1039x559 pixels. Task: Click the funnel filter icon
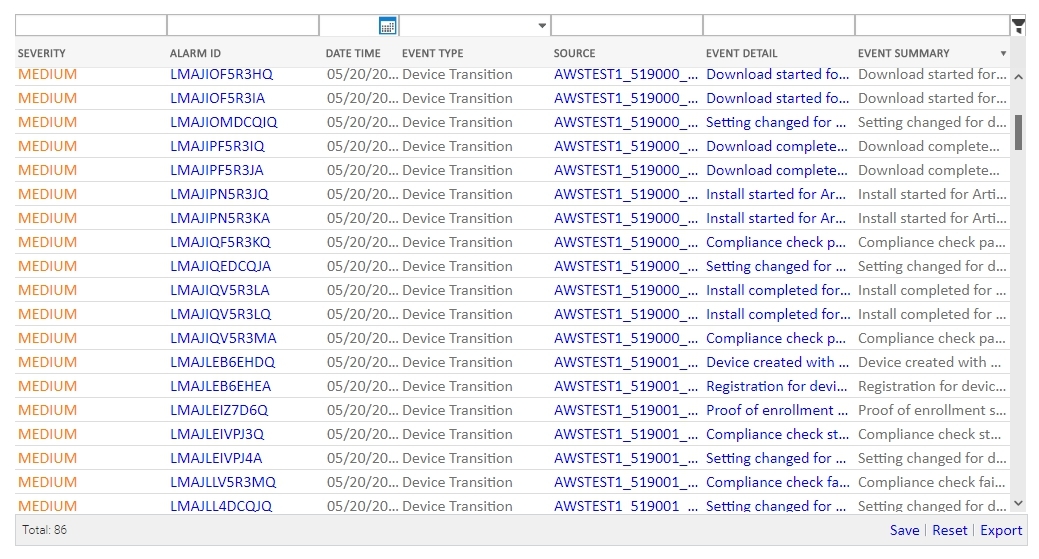pyautogui.click(x=1018, y=26)
